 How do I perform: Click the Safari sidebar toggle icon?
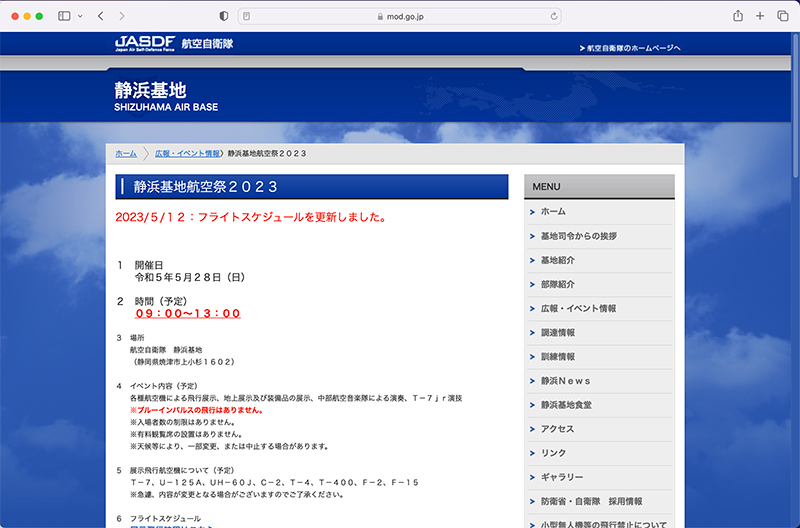point(64,16)
